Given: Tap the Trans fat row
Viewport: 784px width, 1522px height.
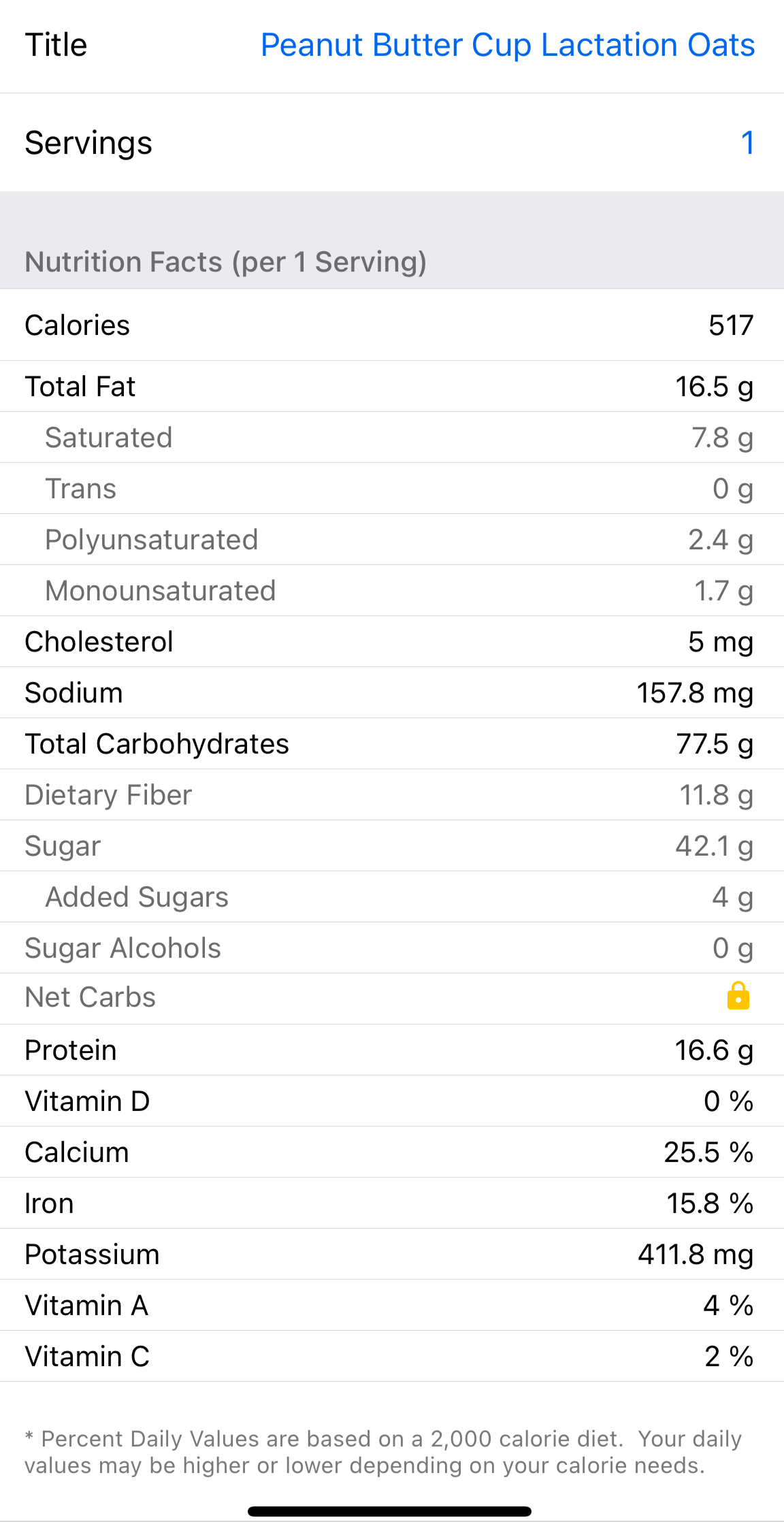Looking at the screenshot, I should (392, 489).
